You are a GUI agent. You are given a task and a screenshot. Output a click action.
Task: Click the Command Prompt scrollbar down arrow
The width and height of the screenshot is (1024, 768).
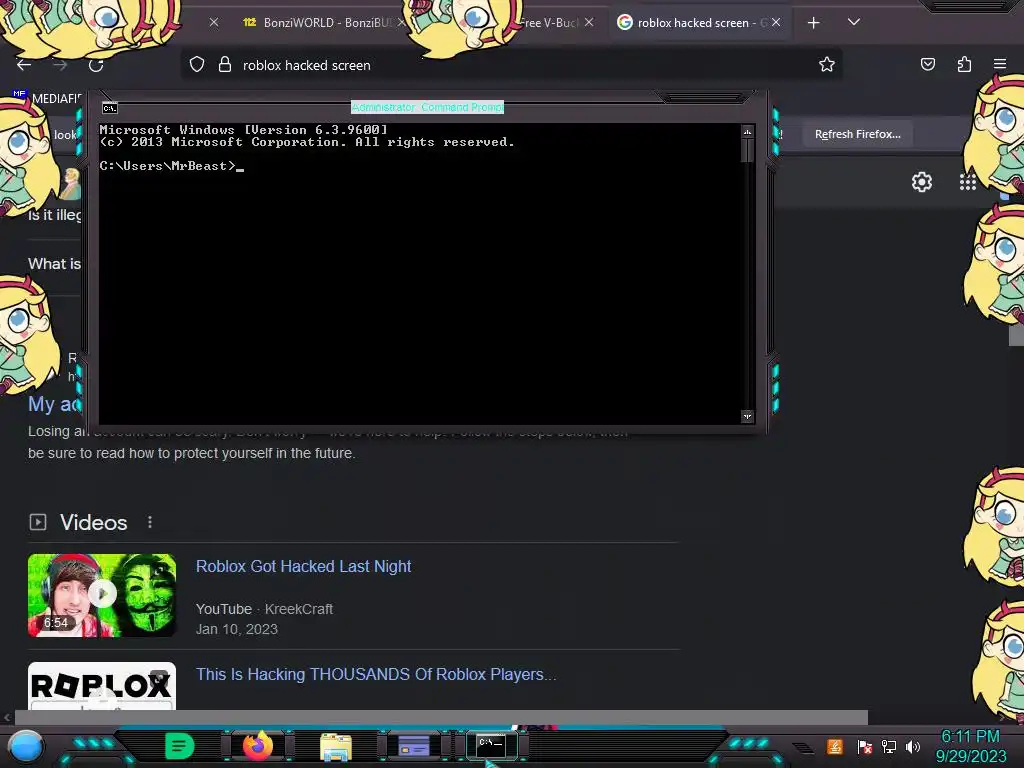(747, 417)
